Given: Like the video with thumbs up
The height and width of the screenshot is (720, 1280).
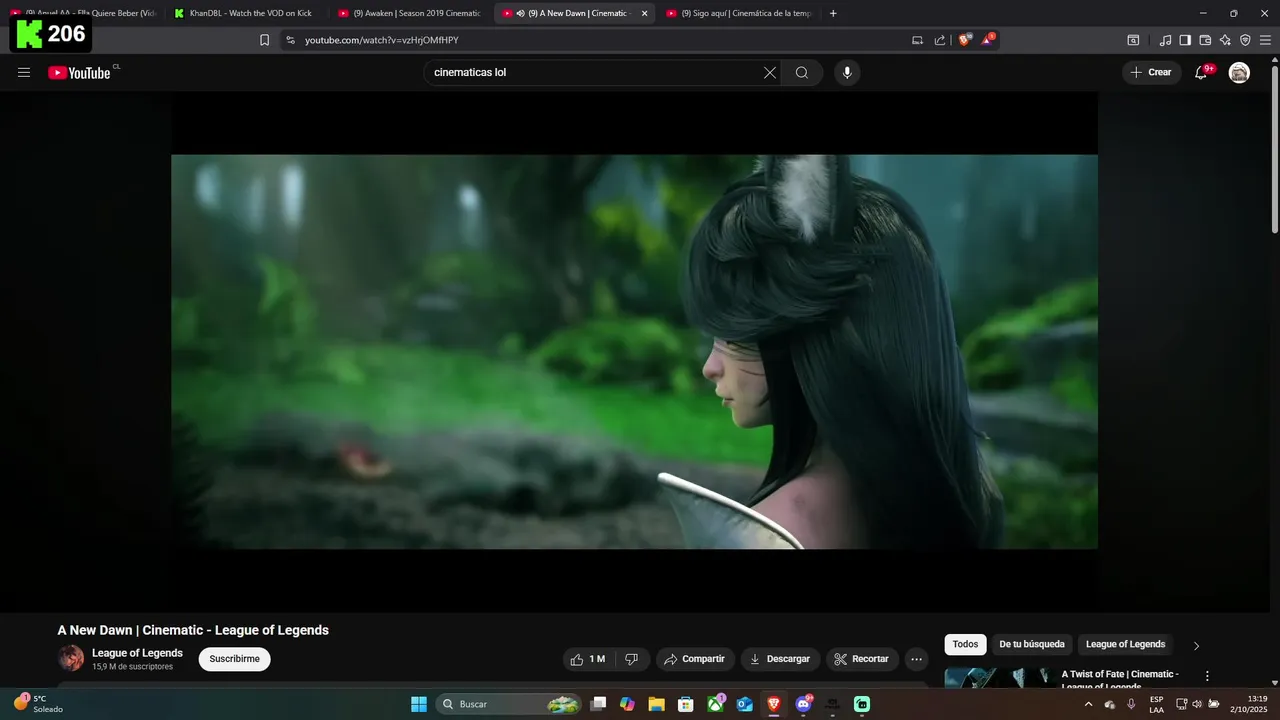Looking at the screenshot, I should (588, 659).
